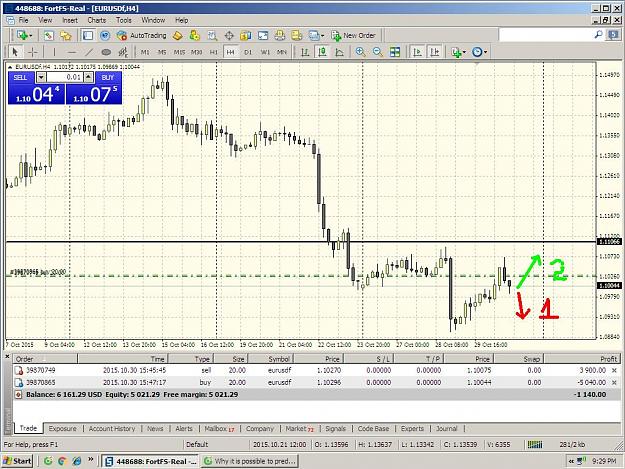Click the tile windows icon
The height and width of the screenshot is (469, 625).
(395, 52)
